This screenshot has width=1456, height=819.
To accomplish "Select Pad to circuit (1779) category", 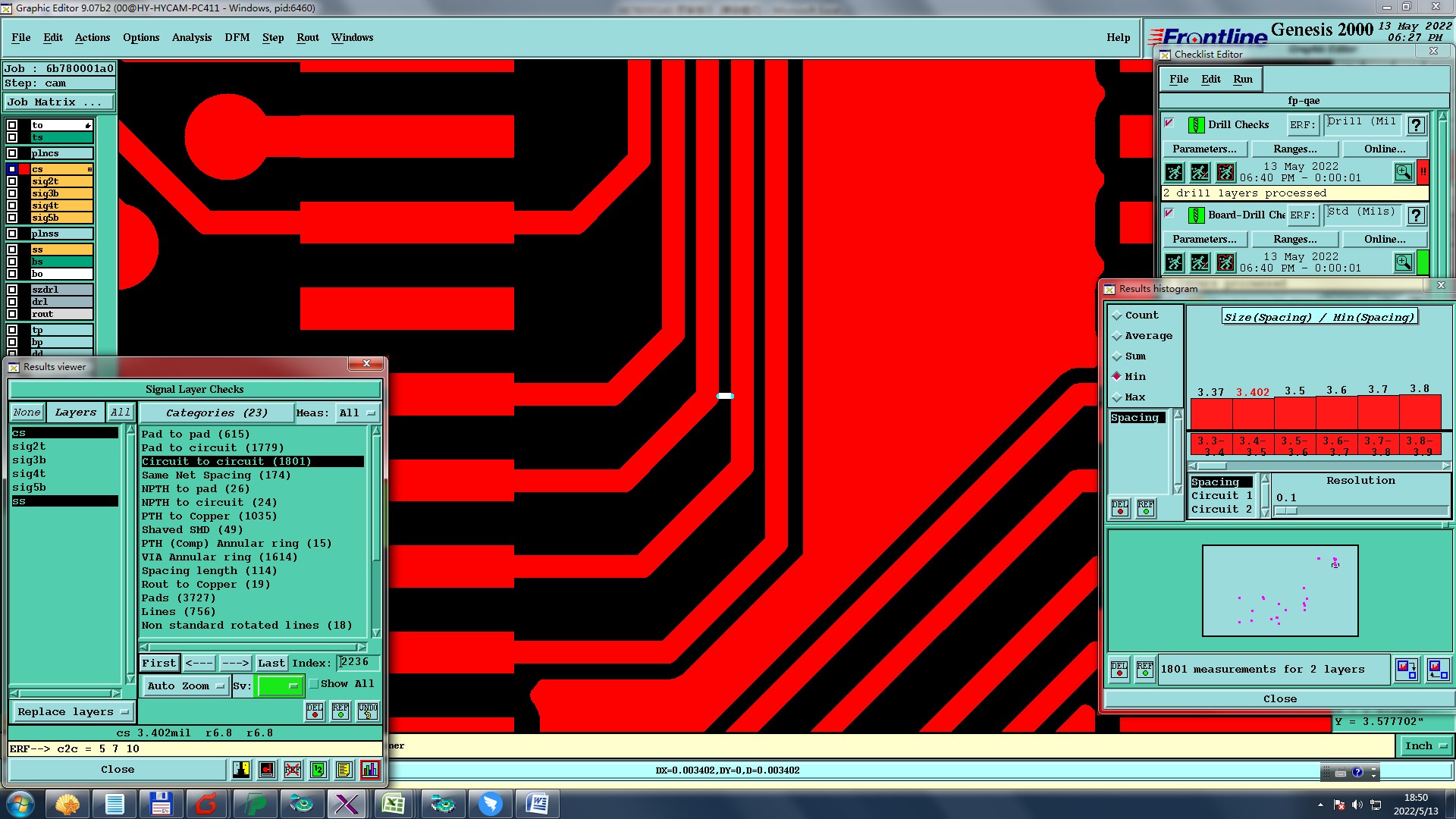I will click(212, 447).
